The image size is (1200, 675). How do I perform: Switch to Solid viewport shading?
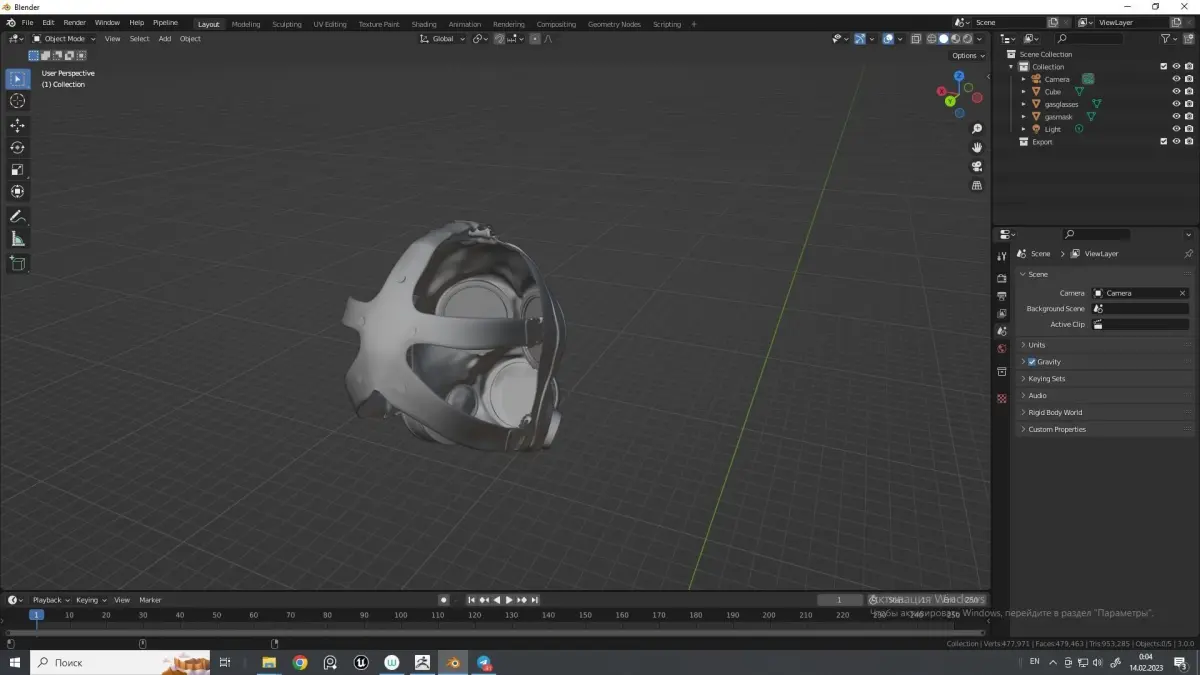click(943, 39)
